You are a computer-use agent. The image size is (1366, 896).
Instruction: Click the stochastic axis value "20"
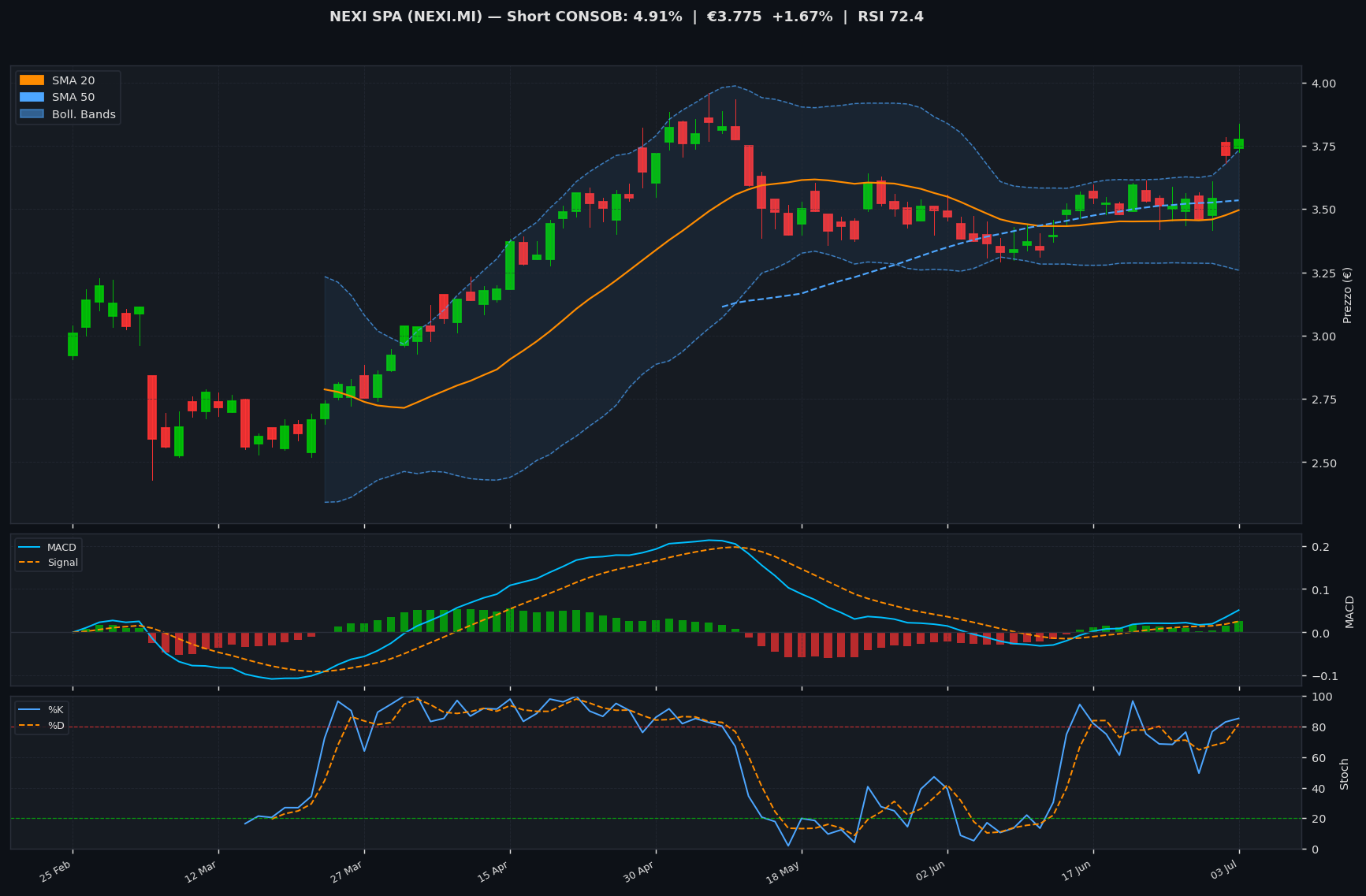tap(1317, 819)
